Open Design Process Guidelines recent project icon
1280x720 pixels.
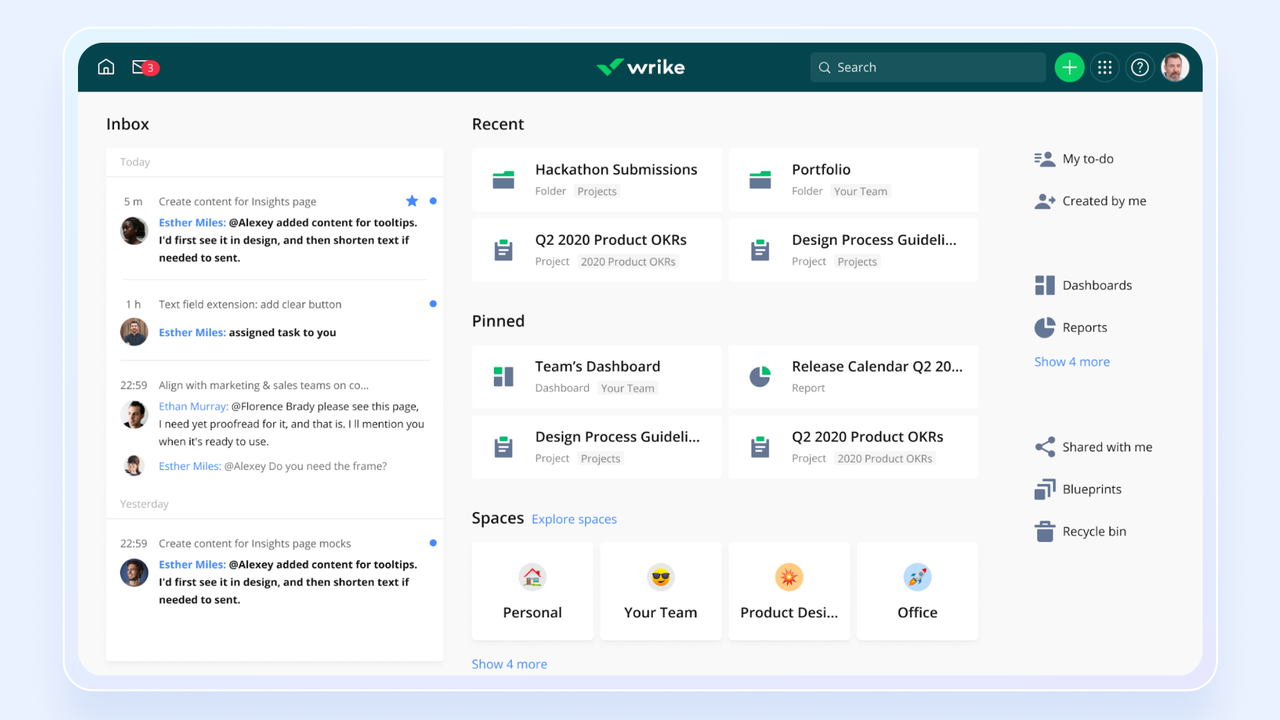[760, 250]
